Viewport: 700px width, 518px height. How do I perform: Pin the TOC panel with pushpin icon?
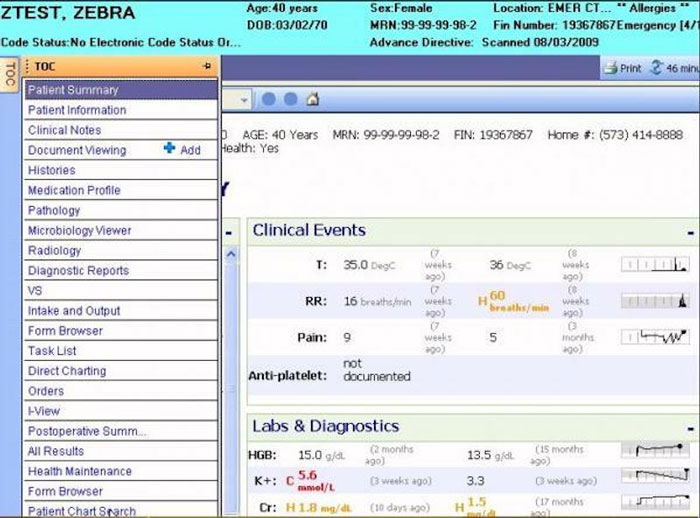[207, 66]
